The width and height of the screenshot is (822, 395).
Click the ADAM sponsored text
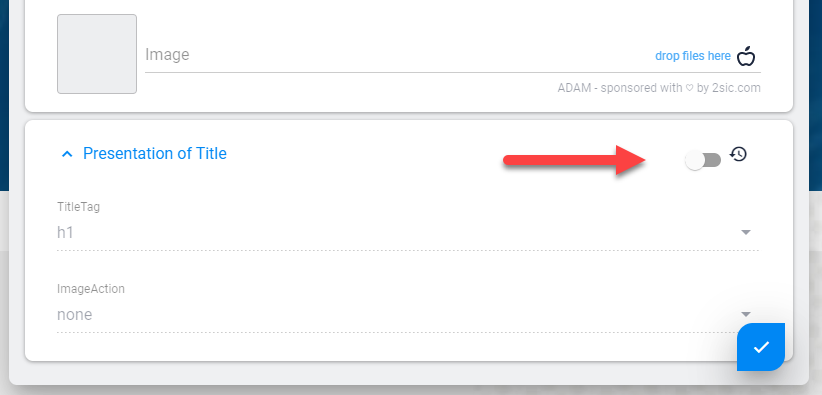click(x=620, y=88)
